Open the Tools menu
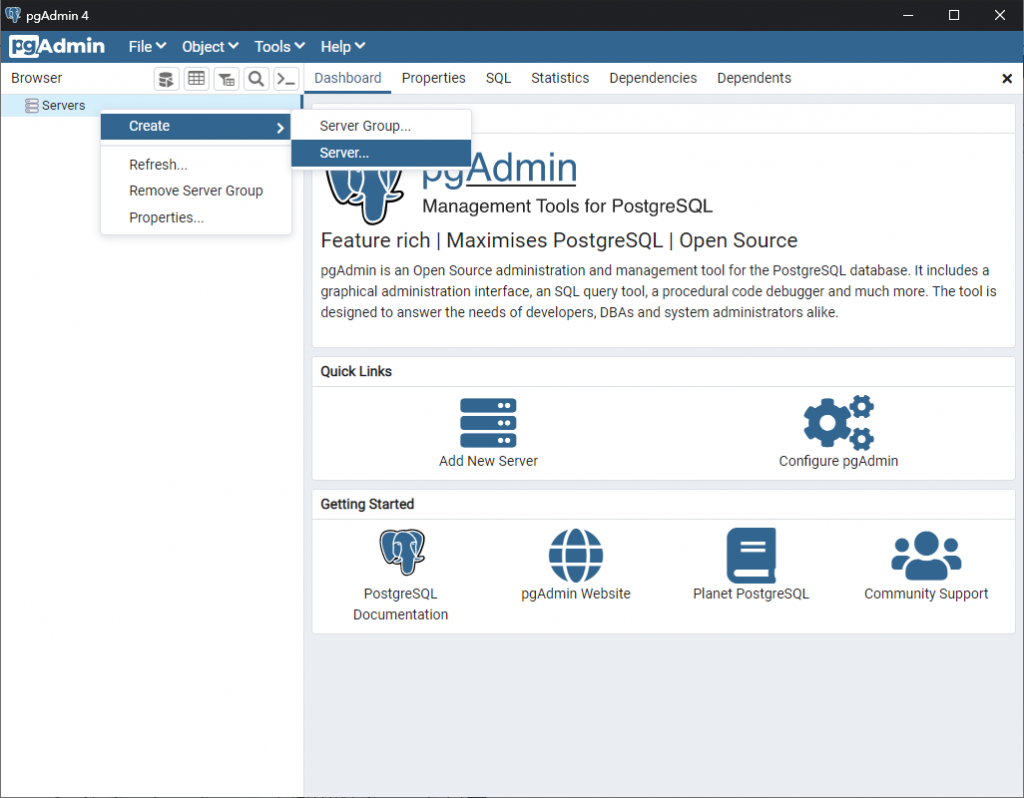The image size is (1024, 798). [280, 46]
